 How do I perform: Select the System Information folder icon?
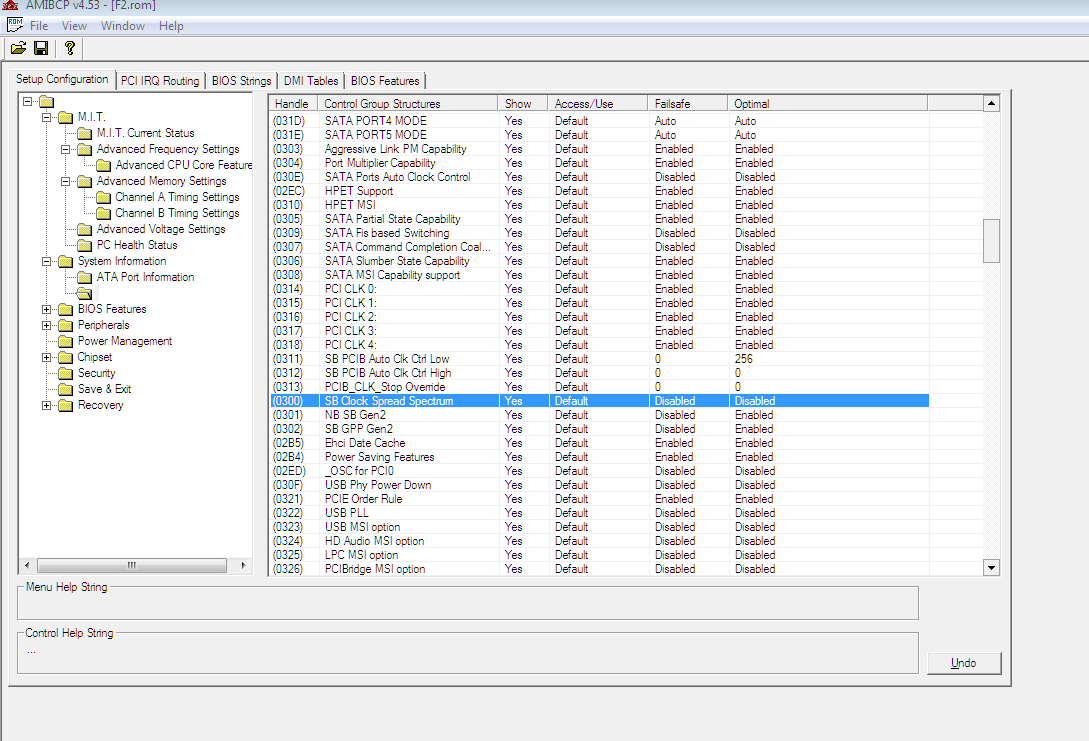point(66,261)
